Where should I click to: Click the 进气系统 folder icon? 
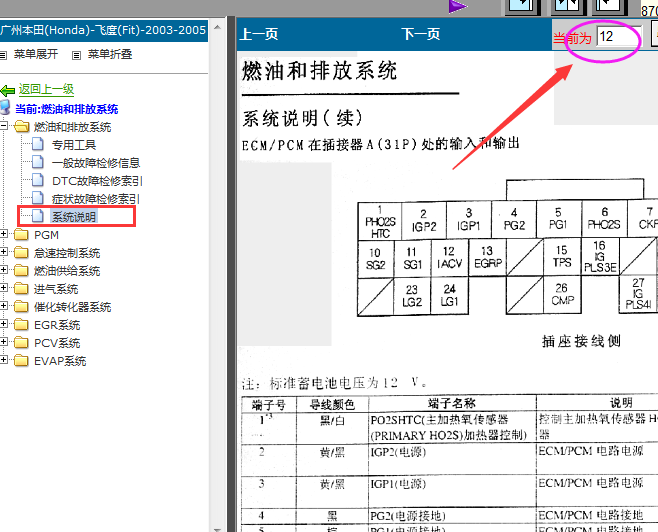[x=21, y=288]
